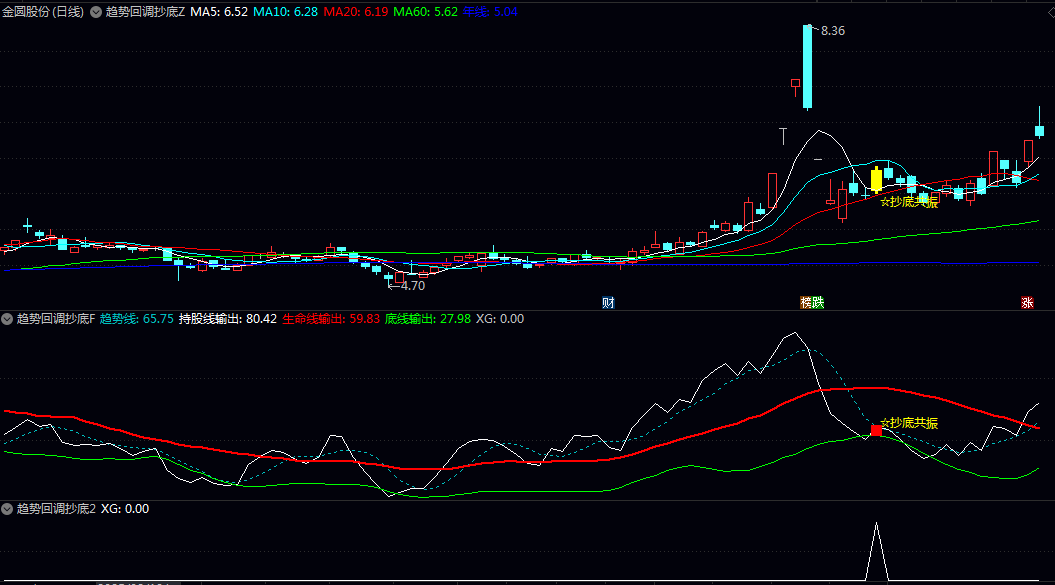Click the blue 财 event marker icon
Viewport: 1055px width, 585px height.
[608, 302]
